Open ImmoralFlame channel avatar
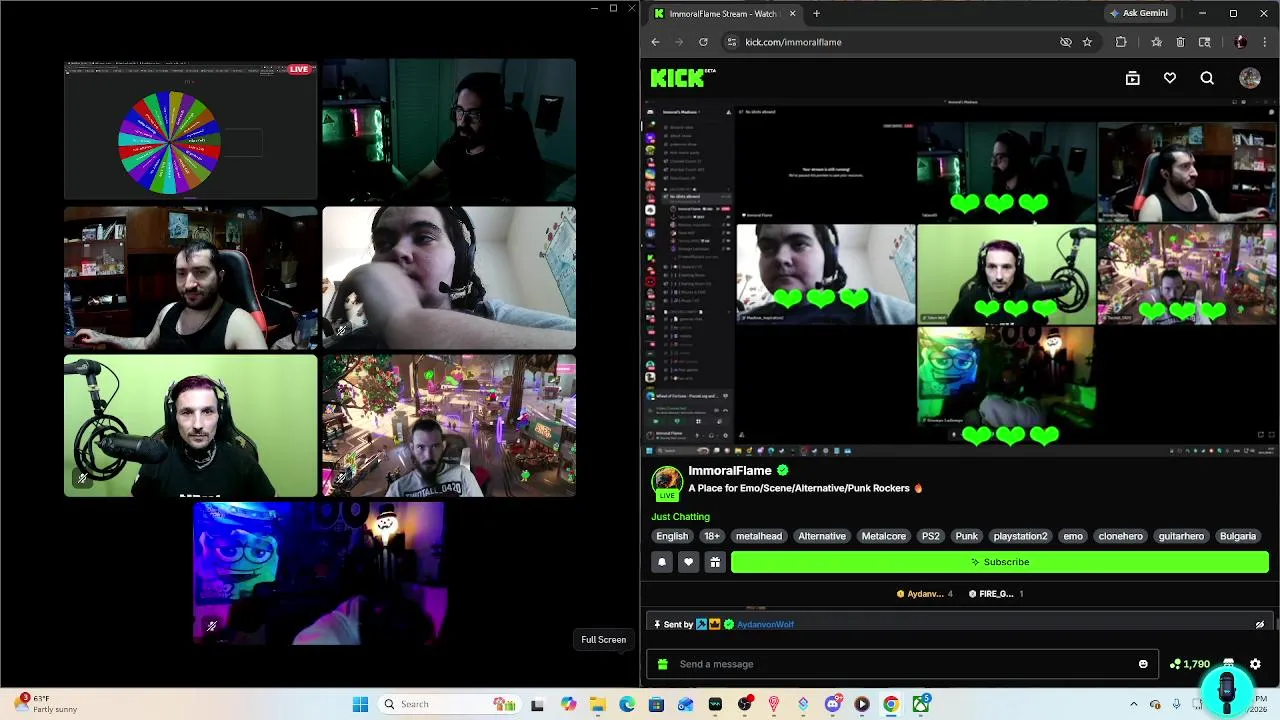The height and width of the screenshot is (720, 1280). [667, 480]
